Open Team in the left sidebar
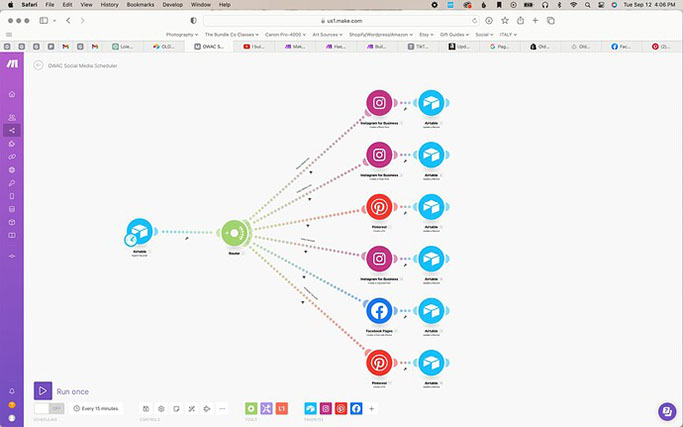Image resolution: width=683 pixels, height=427 pixels. coord(12,118)
